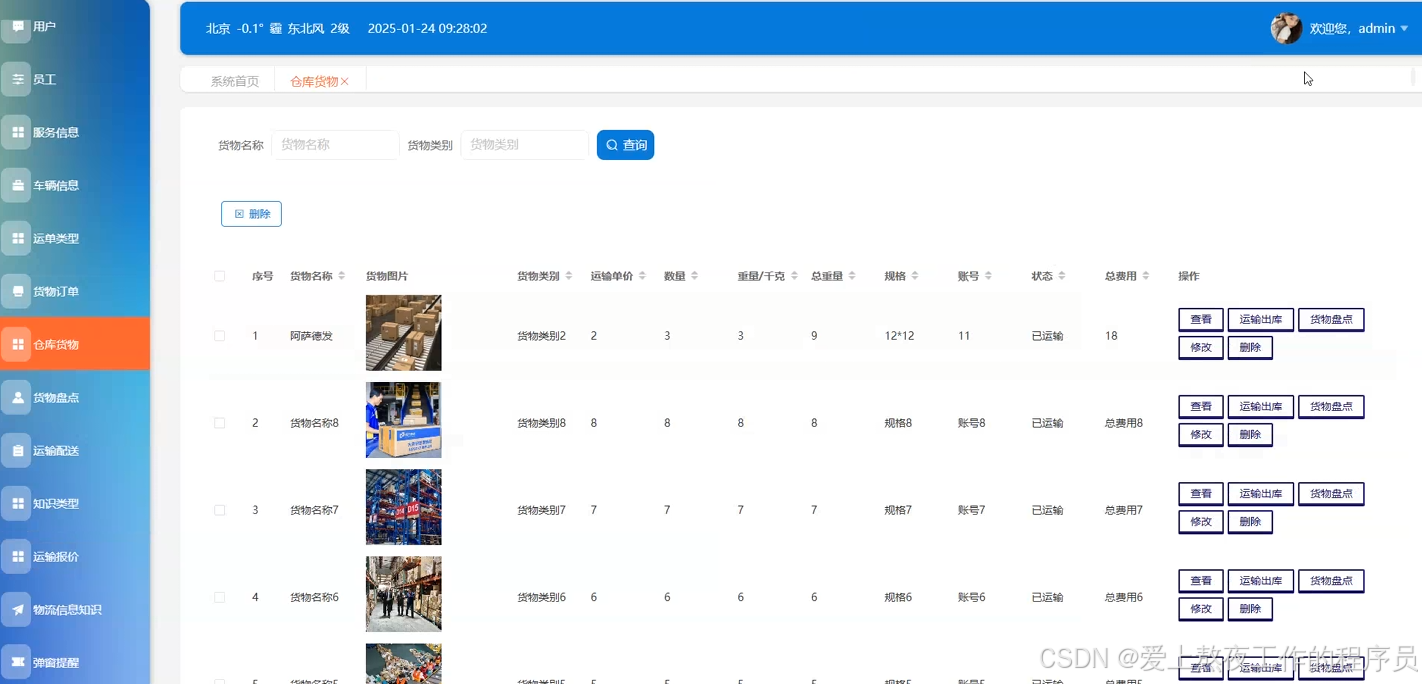This screenshot has width=1422, height=684.
Task: Click the 运输配送 clipboard icon
Action: point(17,450)
